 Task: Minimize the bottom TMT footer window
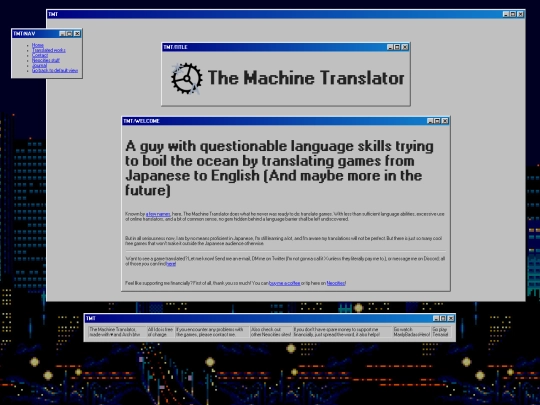click(436, 318)
